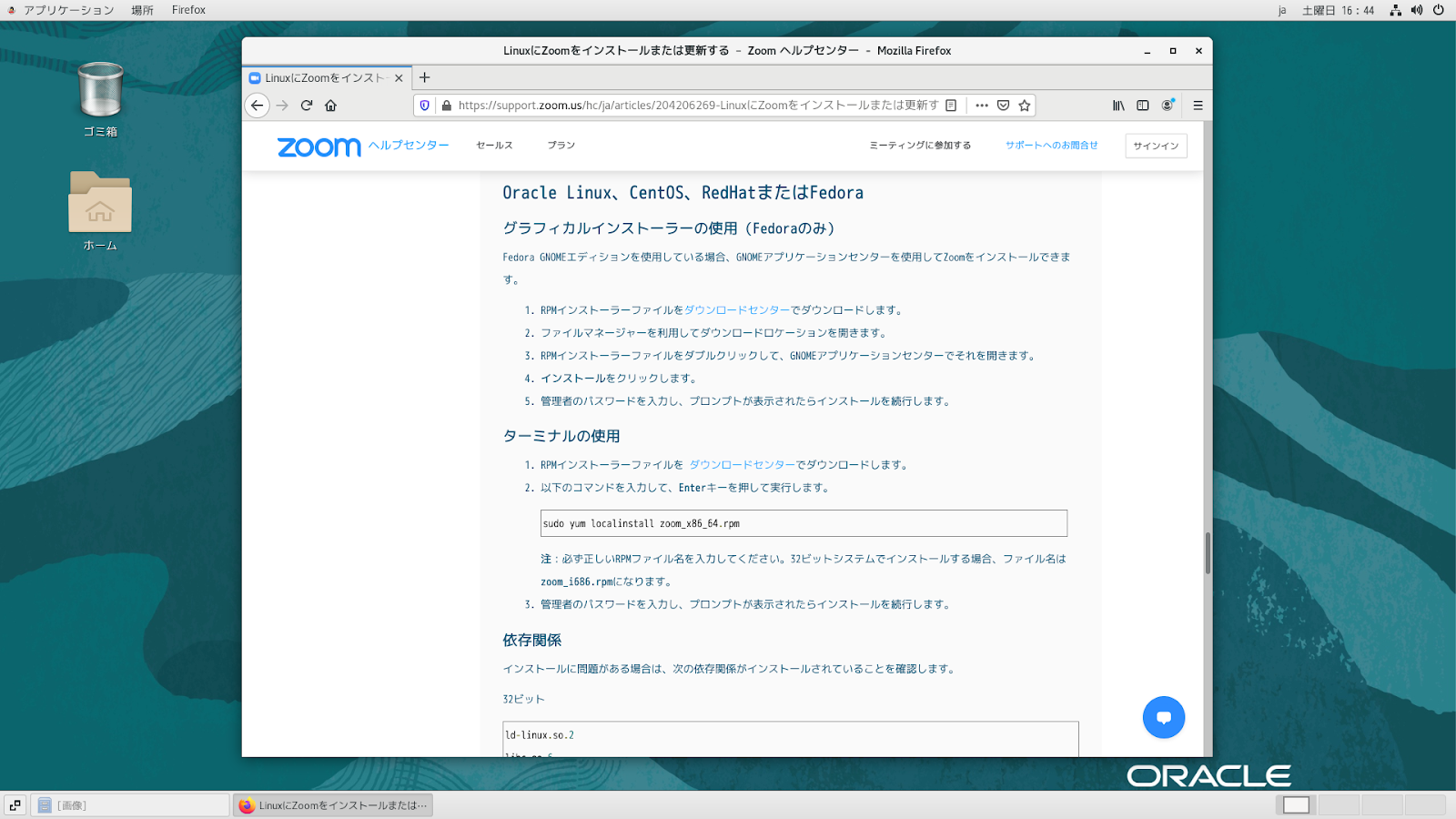Screen dimensions: 1456x819
Task: Open Firefox hamburger menu
Action: (1198, 106)
